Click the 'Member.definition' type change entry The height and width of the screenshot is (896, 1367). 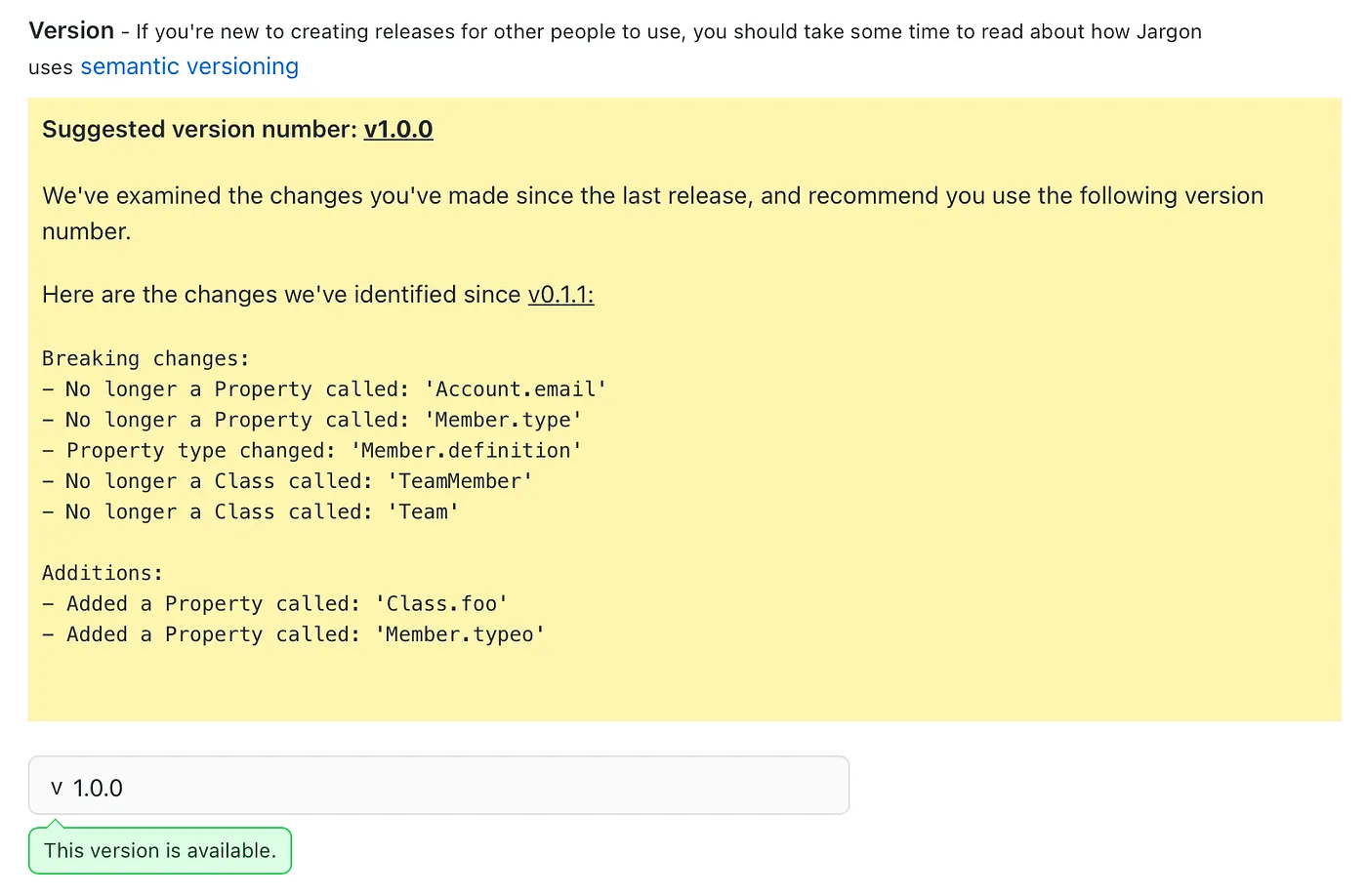312,450
